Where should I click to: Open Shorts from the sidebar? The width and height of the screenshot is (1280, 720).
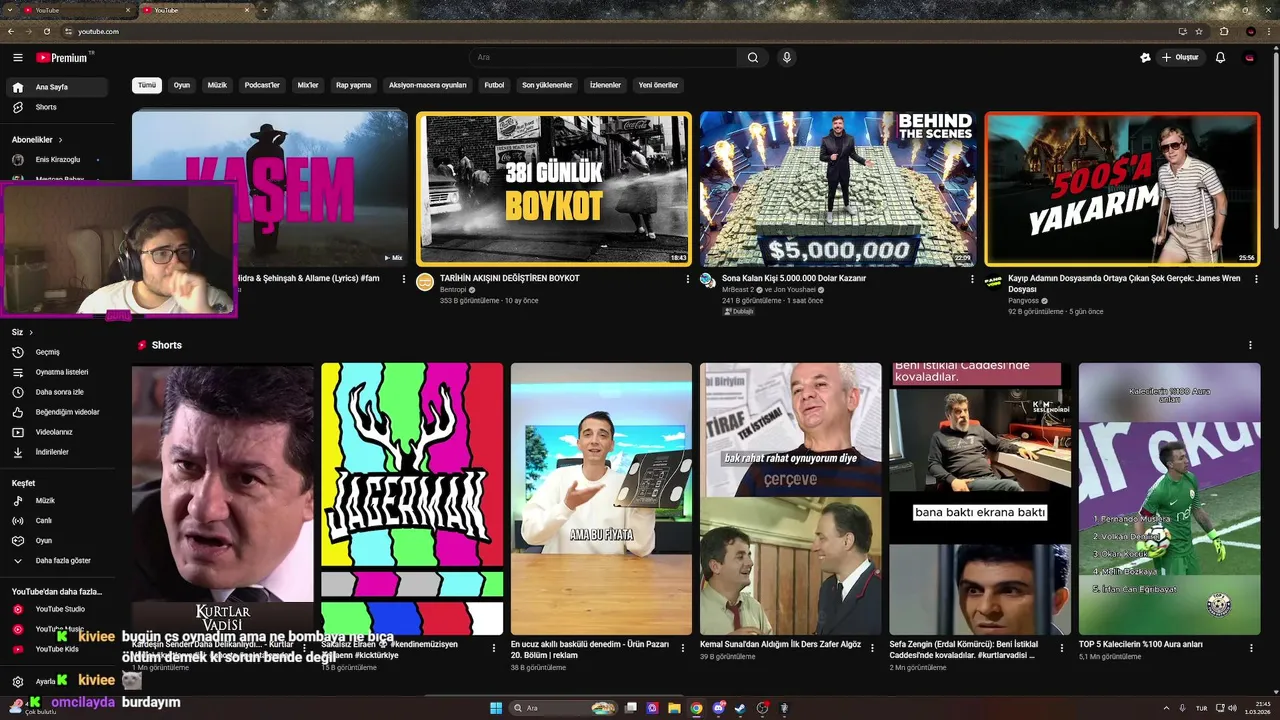click(x=58, y=107)
